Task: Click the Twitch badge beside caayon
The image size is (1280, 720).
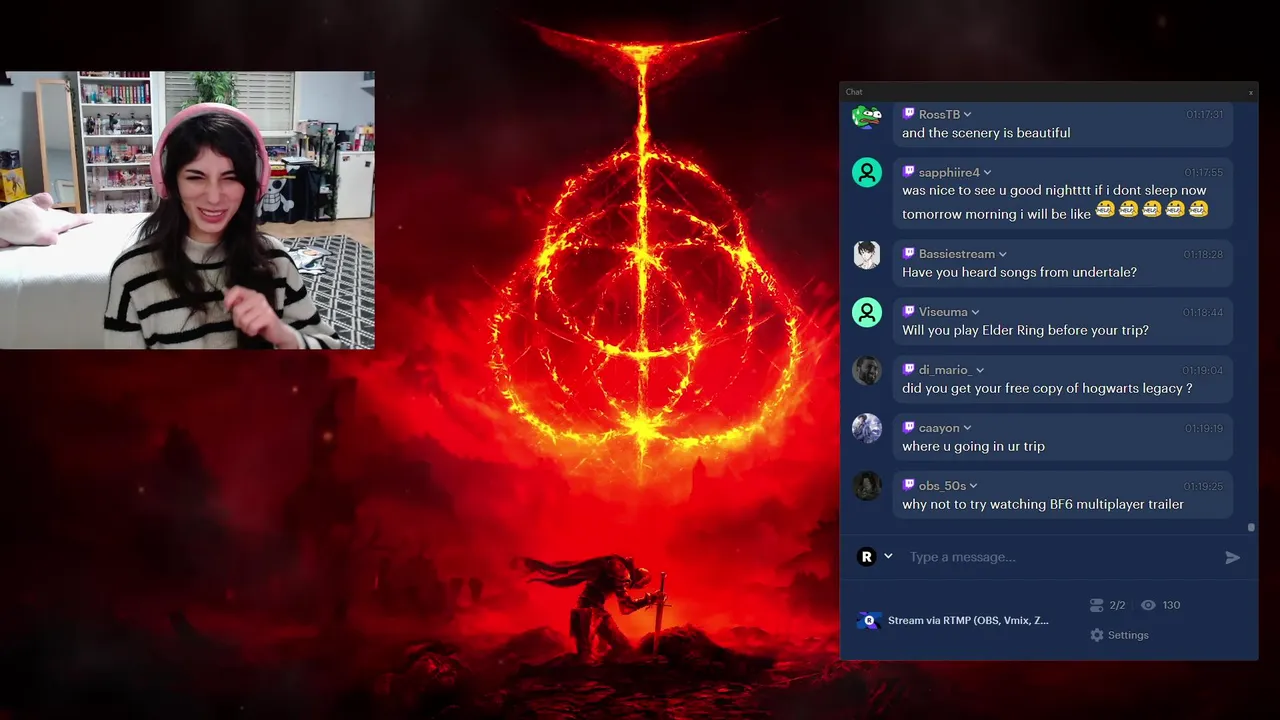Action: tap(908, 428)
